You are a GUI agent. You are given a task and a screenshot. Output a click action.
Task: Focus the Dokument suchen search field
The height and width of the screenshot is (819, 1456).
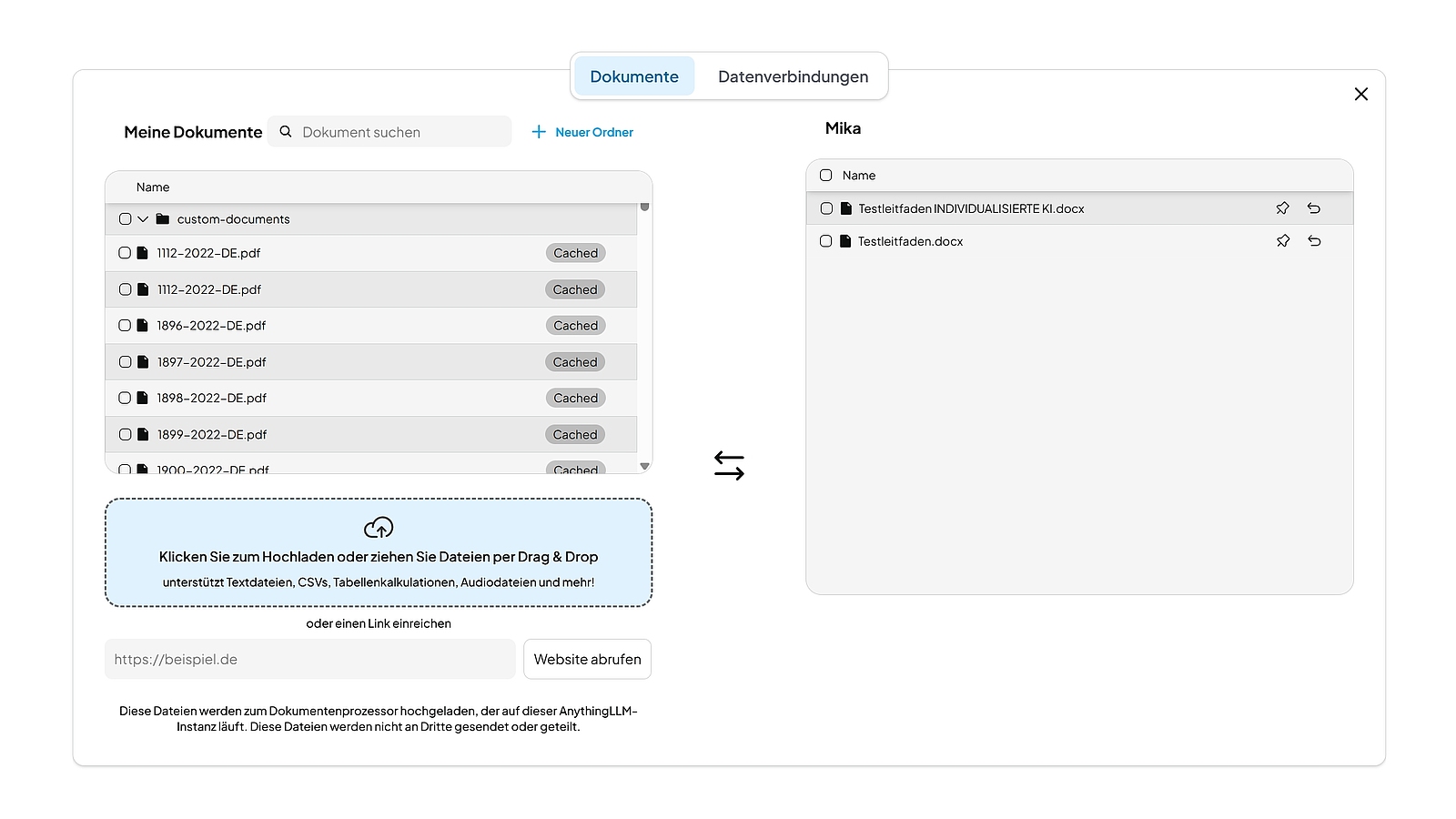point(389,132)
